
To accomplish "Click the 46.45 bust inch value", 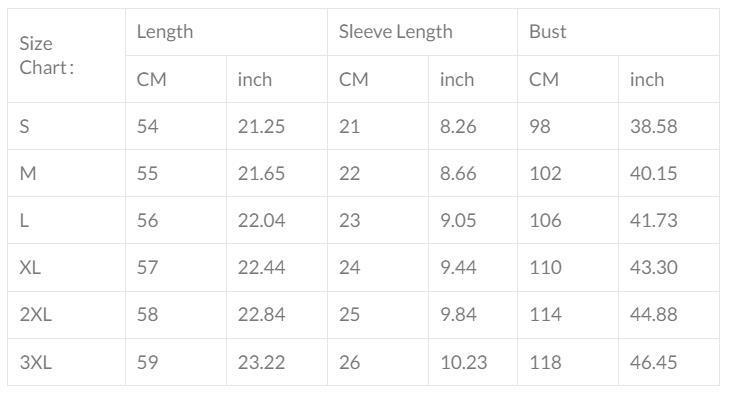I will pos(654,361).
